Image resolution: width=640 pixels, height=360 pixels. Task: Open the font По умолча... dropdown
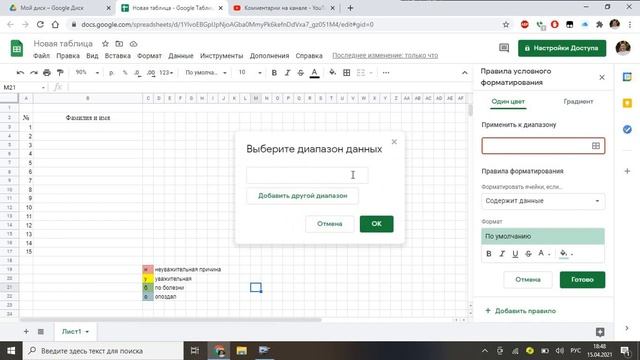pos(206,73)
